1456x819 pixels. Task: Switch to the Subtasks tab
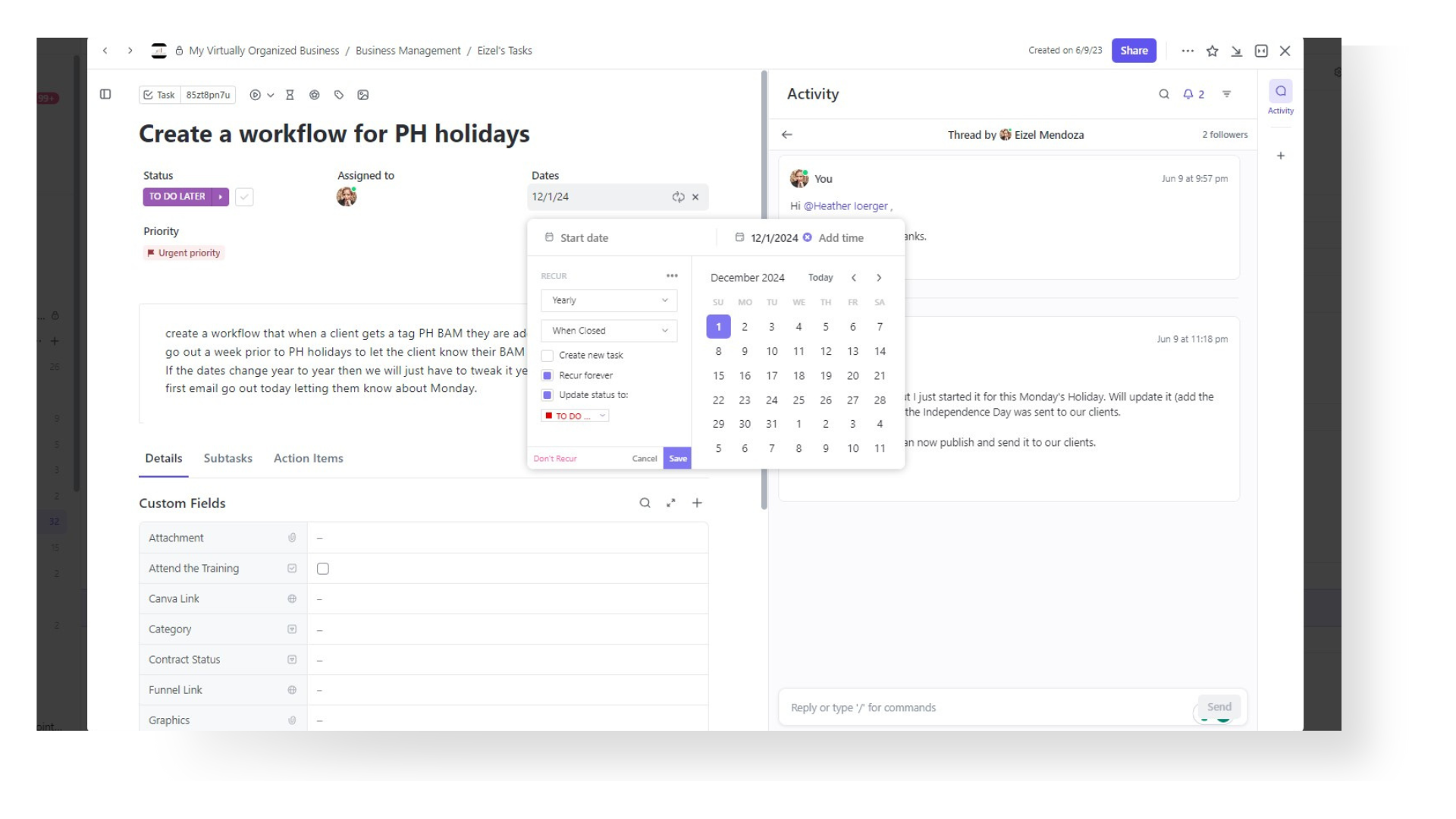click(228, 458)
